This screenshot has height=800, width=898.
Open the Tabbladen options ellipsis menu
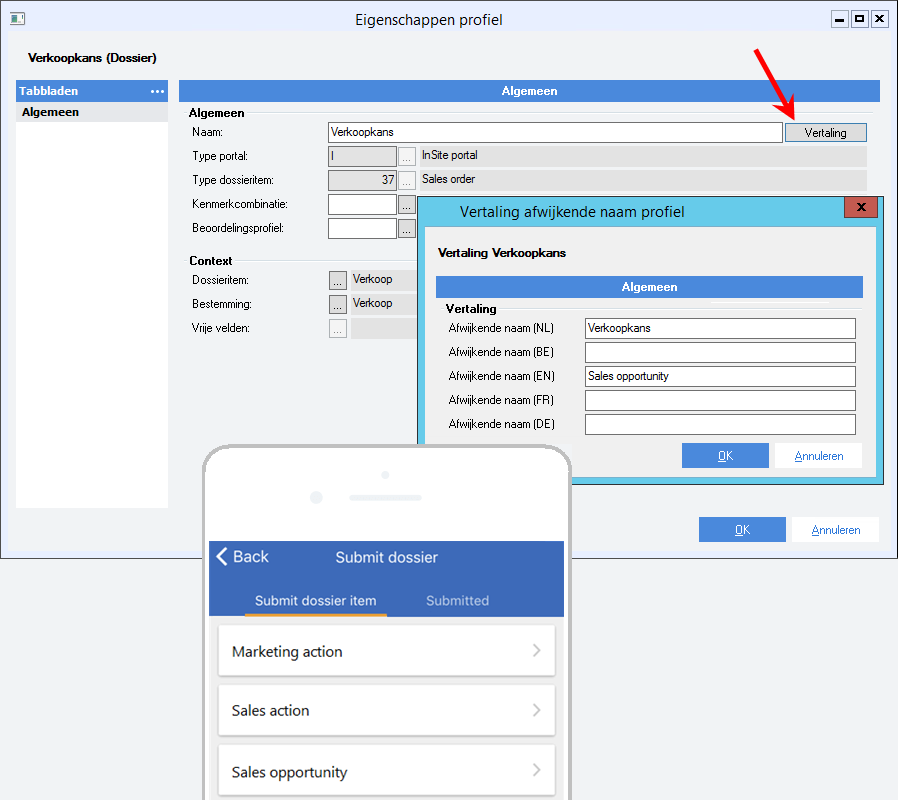tap(157, 91)
